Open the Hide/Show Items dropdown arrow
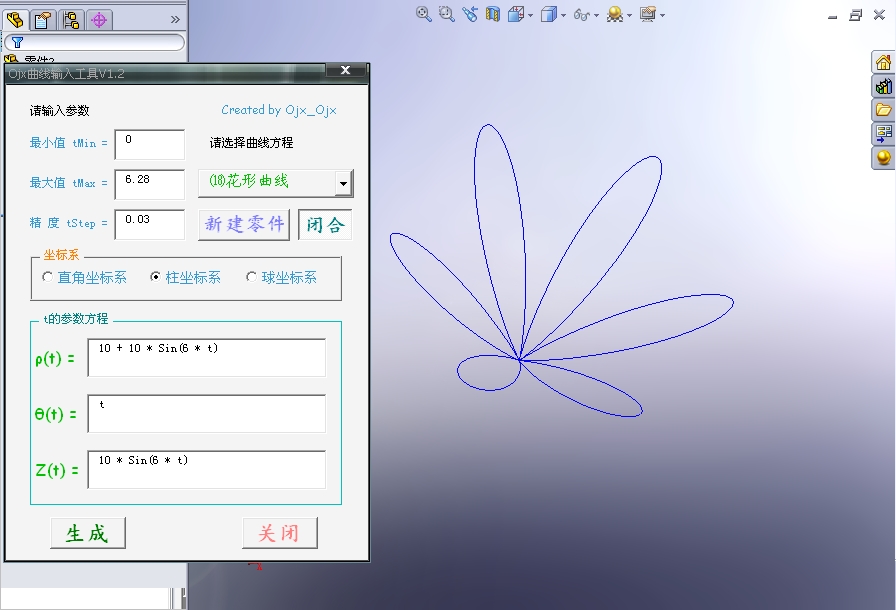The width and height of the screenshot is (896, 610). pyautogui.click(x=597, y=15)
